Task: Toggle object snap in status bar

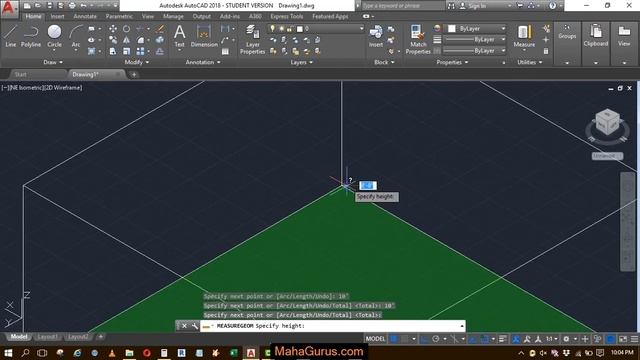Action: click(x=484, y=339)
